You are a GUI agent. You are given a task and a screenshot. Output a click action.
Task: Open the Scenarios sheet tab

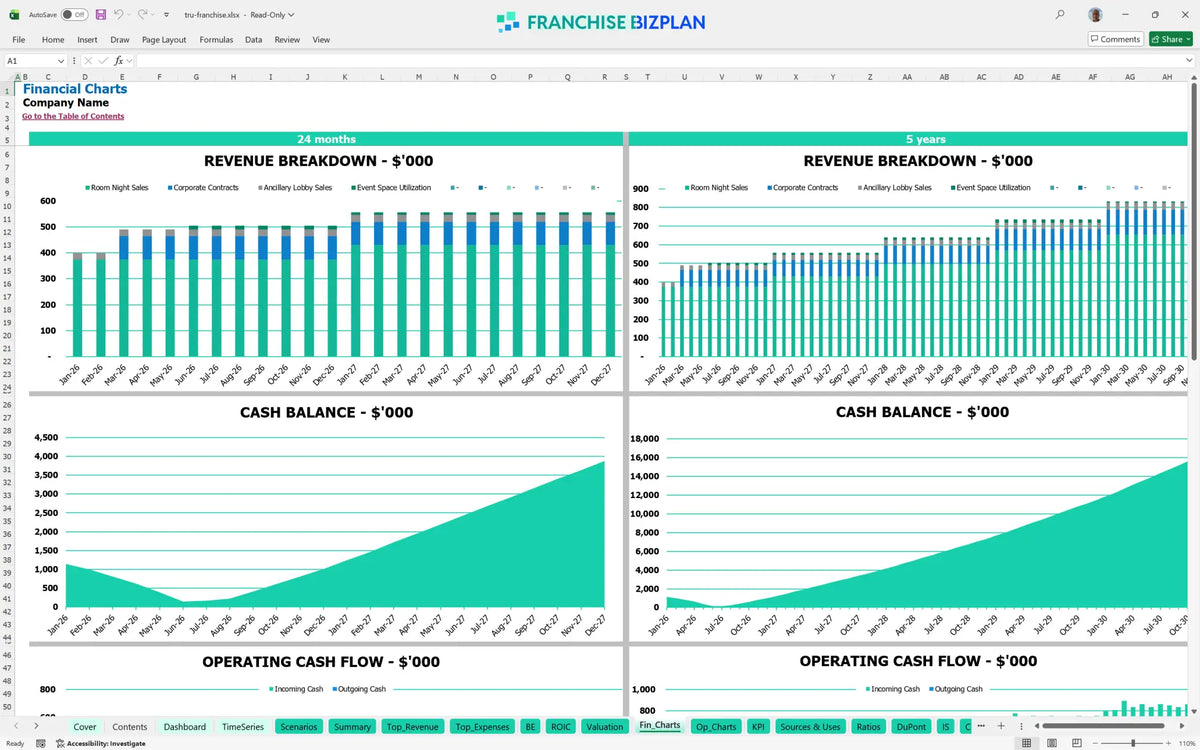[299, 727]
